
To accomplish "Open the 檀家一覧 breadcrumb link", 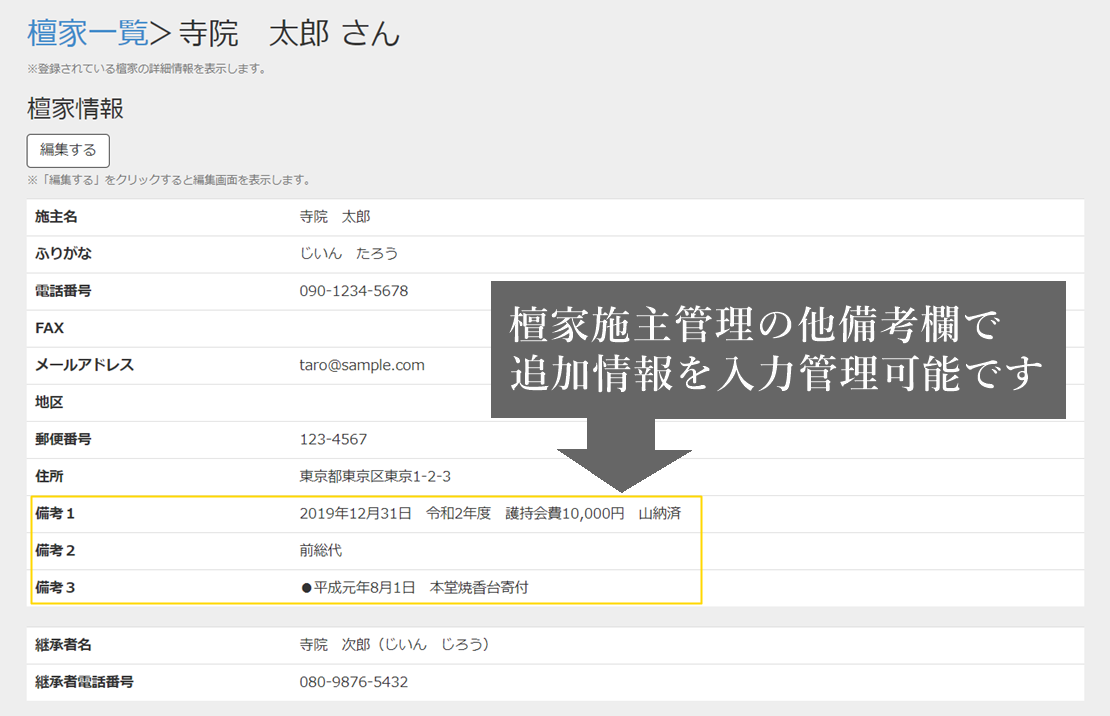I will point(87,33).
